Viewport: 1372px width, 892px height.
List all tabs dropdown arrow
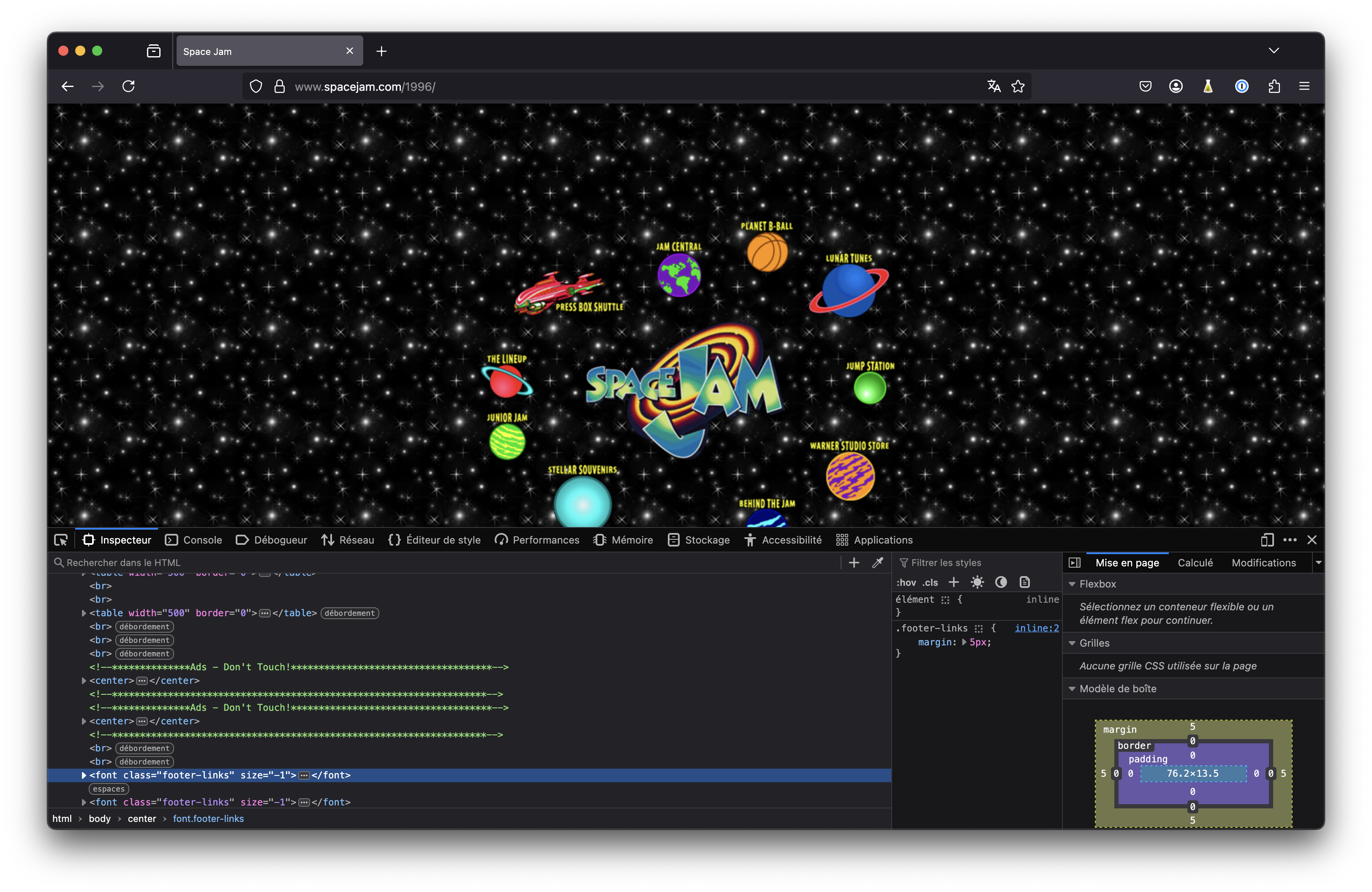pos(1274,51)
